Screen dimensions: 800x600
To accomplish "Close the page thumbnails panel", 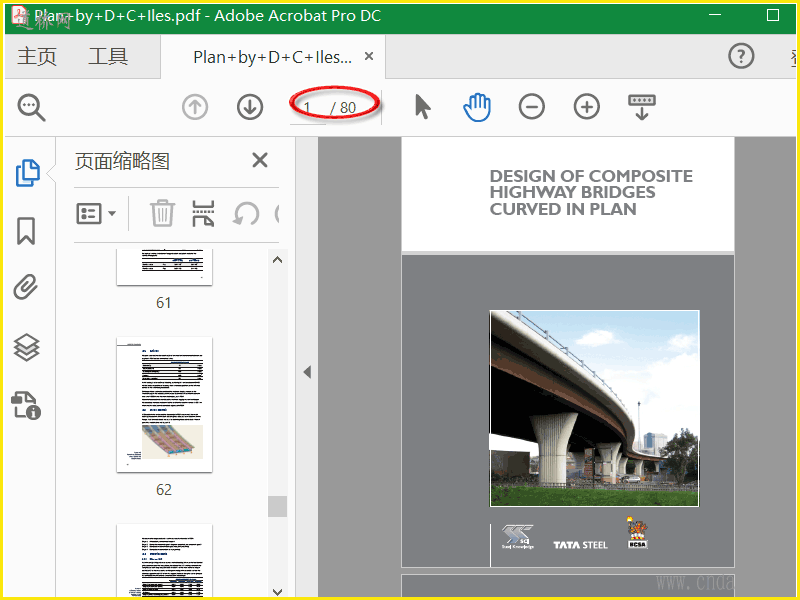I will (x=260, y=160).
